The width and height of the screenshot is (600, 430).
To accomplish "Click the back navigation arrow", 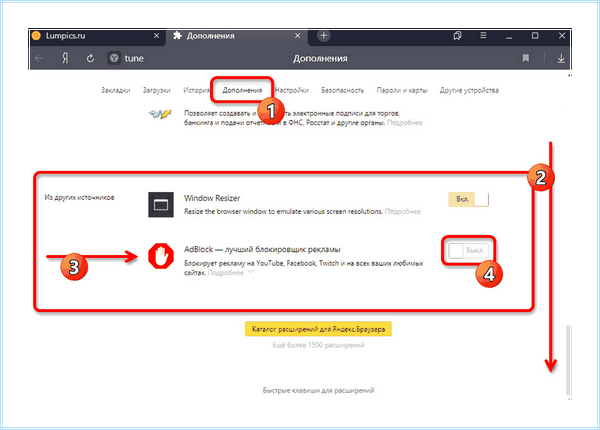I will (39, 59).
